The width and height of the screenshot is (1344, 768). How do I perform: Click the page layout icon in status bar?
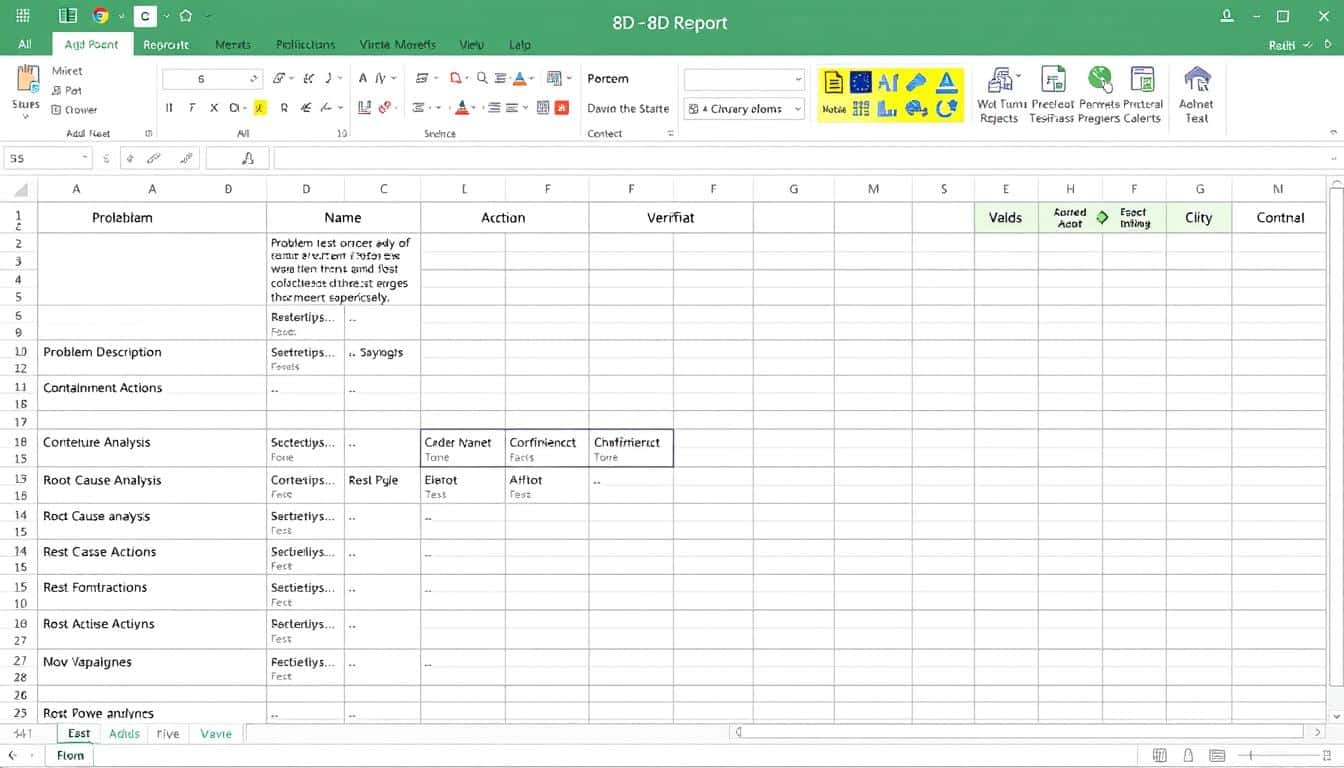1218,755
